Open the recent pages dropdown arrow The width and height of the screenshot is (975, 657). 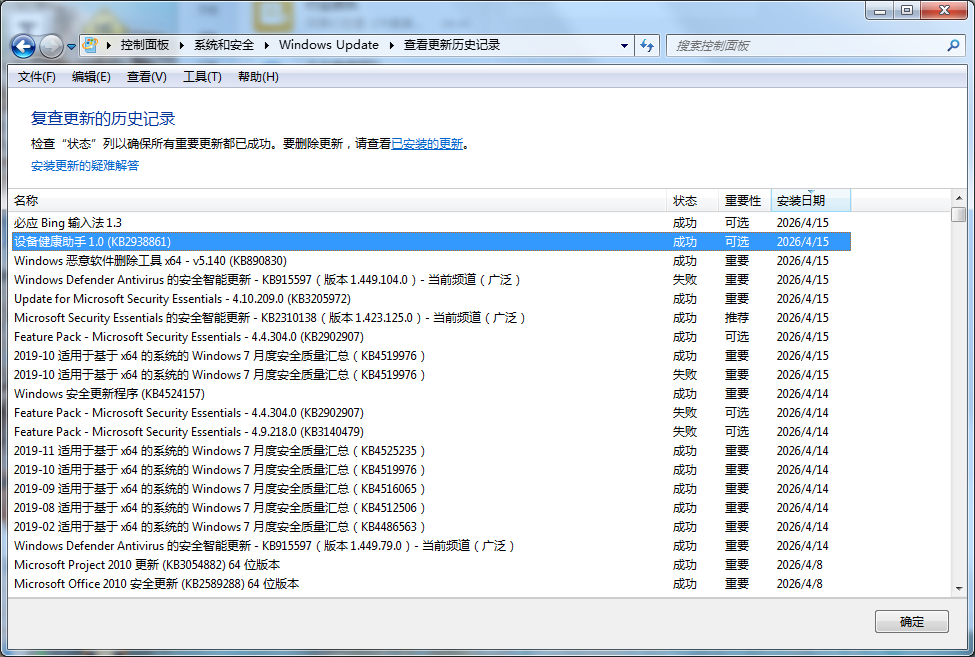click(72, 46)
